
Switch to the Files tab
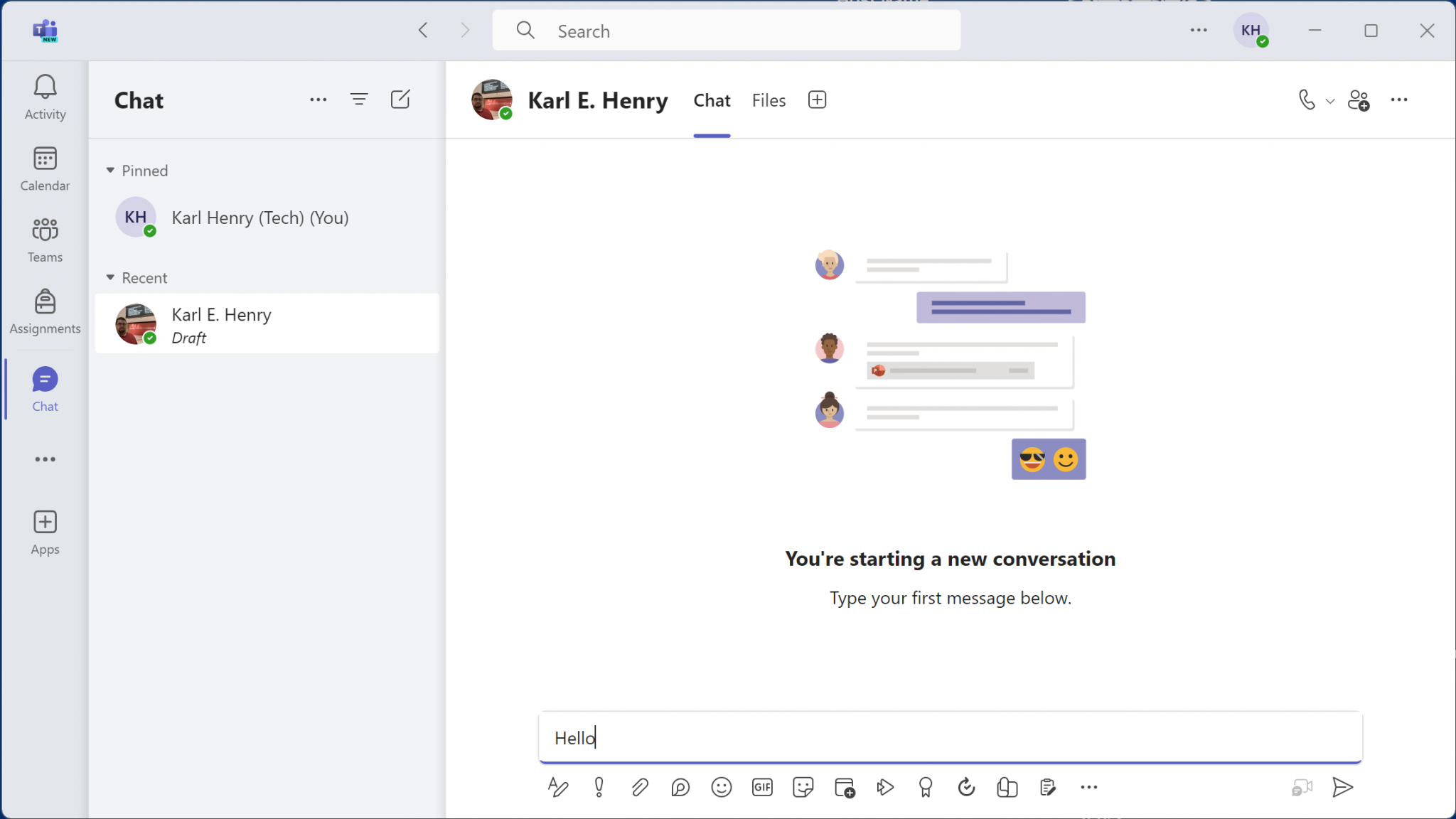pos(769,100)
